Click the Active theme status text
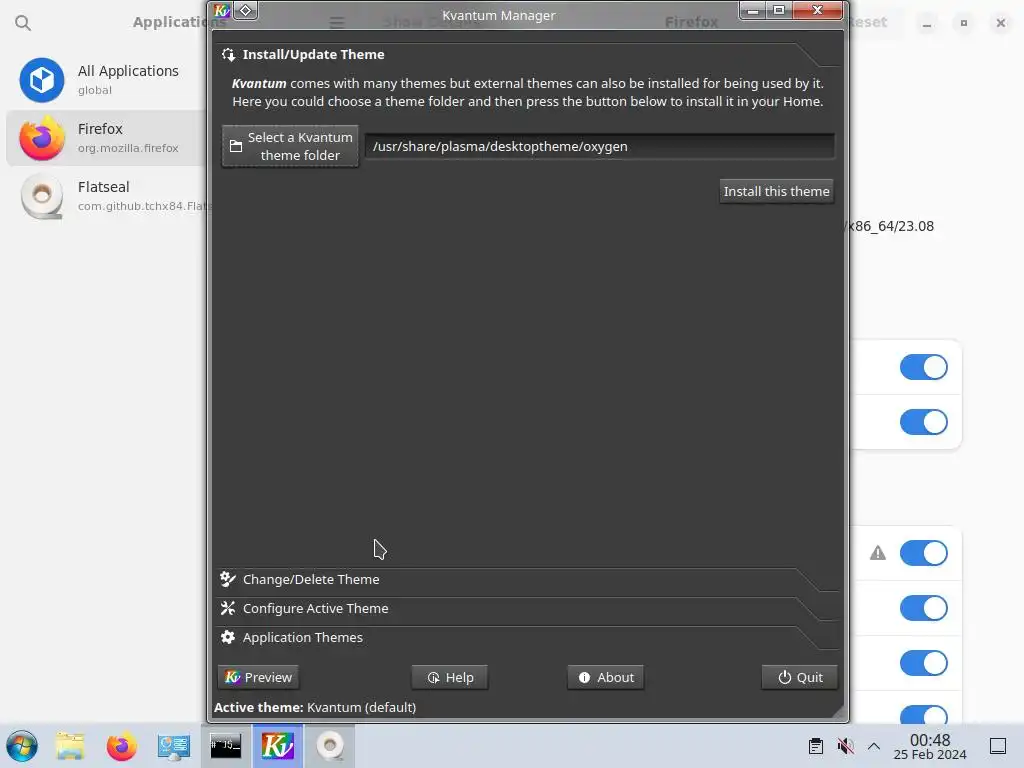The image size is (1024, 768). coord(315,707)
